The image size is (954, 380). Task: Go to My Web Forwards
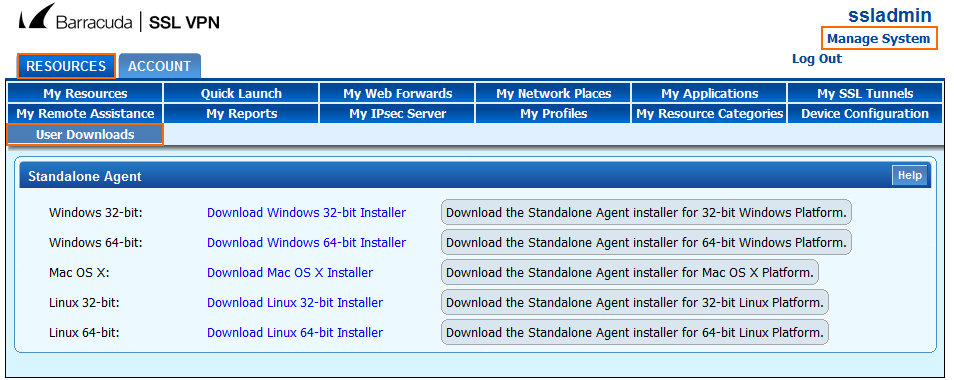397,94
